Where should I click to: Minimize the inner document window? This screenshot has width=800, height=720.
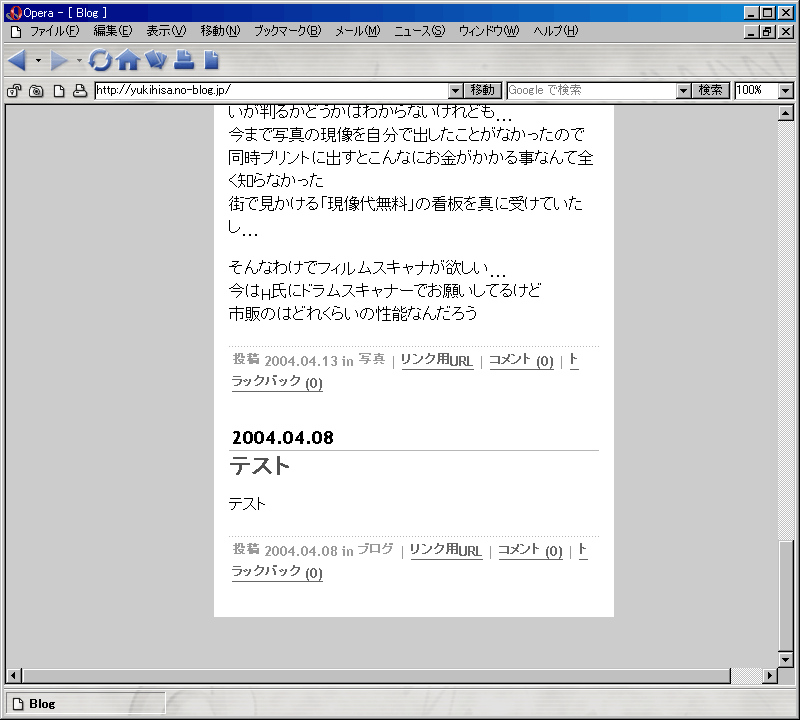point(751,32)
